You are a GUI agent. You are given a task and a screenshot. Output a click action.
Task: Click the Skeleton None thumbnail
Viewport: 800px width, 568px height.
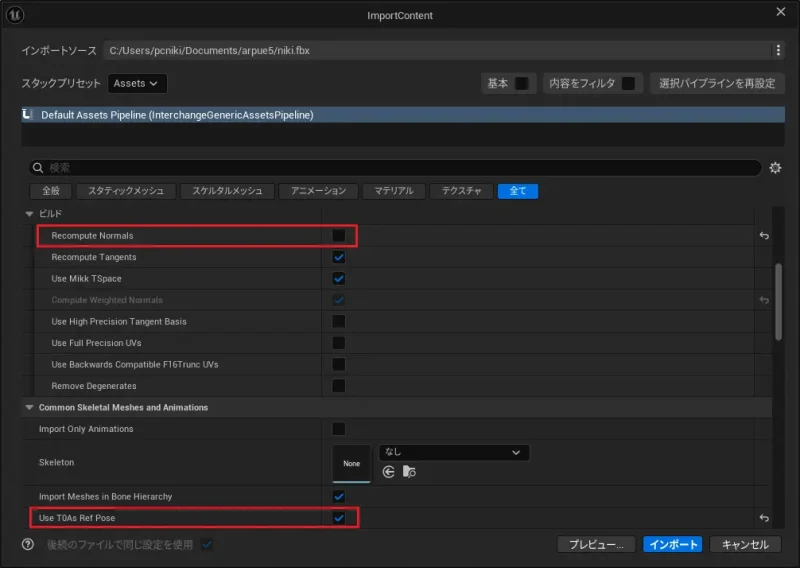pos(352,463)
